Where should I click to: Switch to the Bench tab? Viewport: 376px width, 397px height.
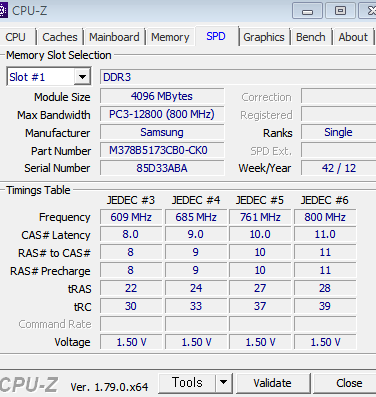point(311,37)
